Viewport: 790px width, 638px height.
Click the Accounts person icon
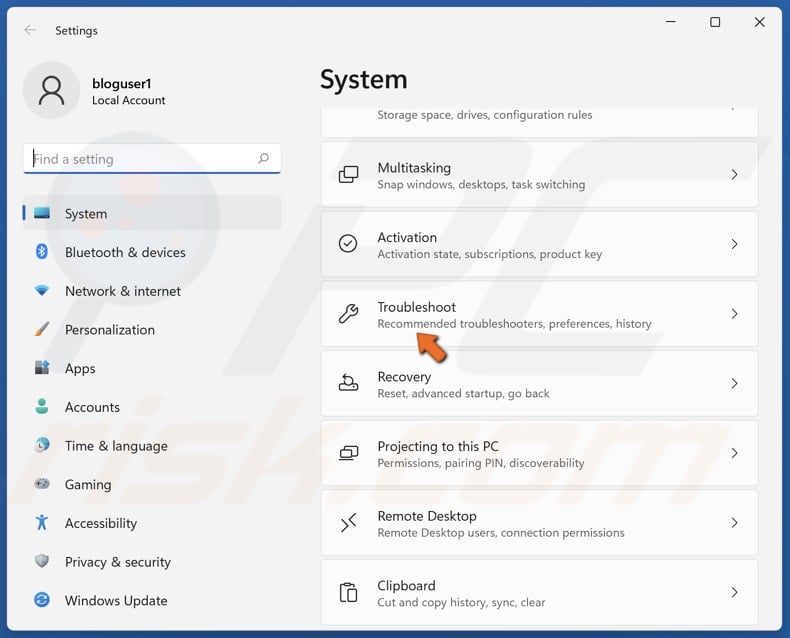[42, 406]
